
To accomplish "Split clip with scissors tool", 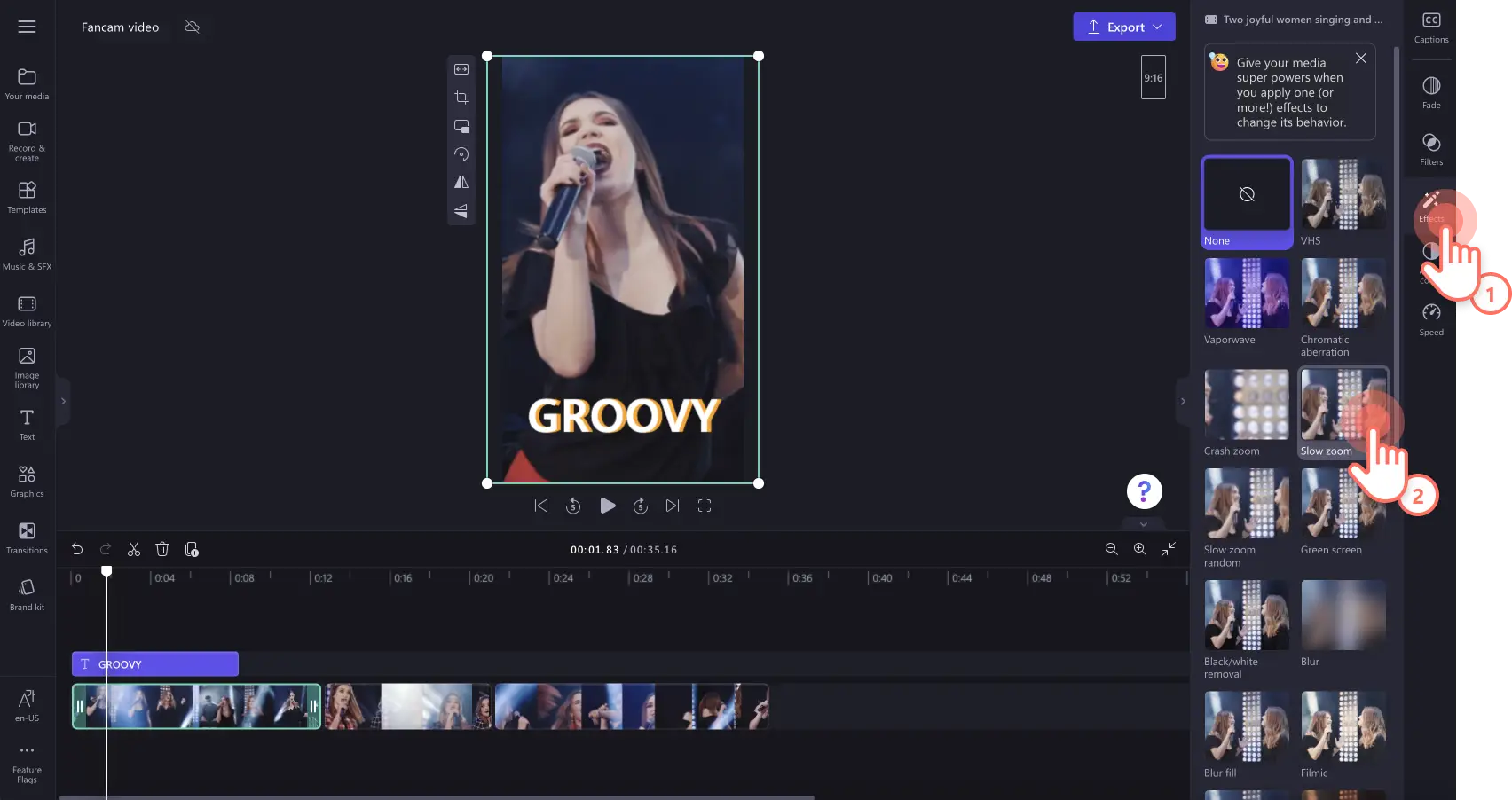I will [134, 549].
